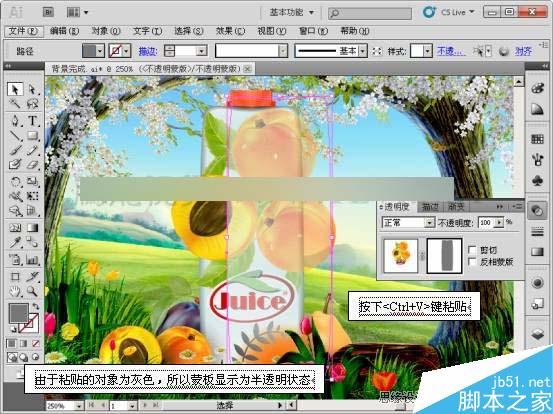Select the Blend tool
553x414 pixels.
(32, 242)
